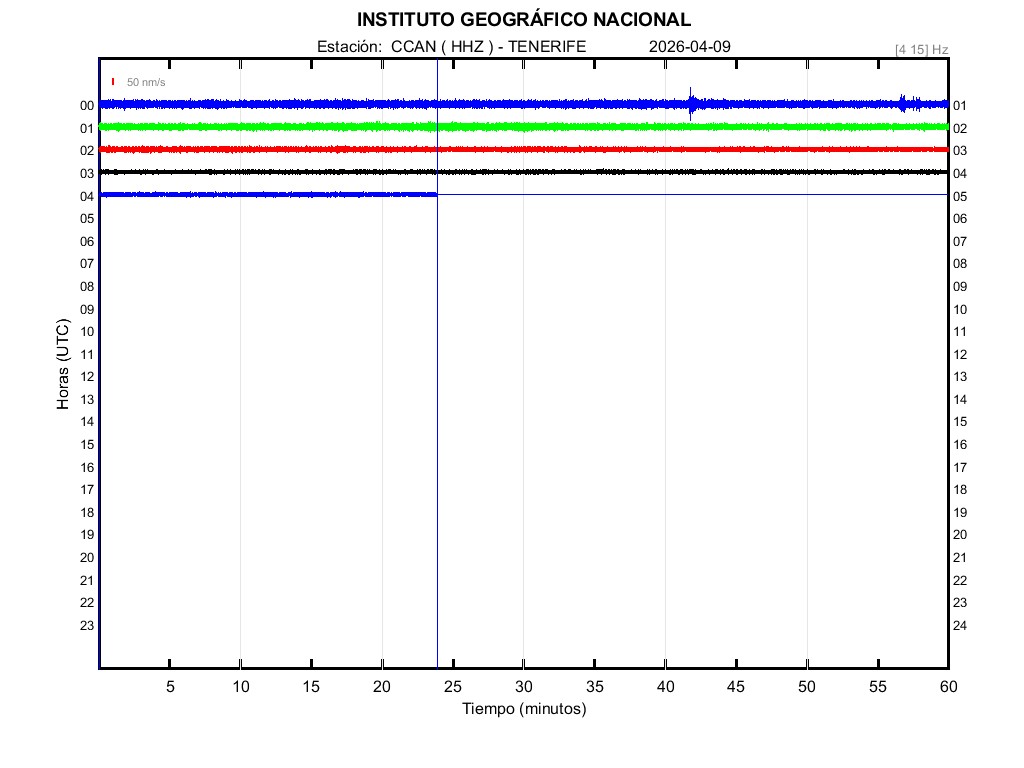Click the '23' hour label on left axis

(87, 626)
